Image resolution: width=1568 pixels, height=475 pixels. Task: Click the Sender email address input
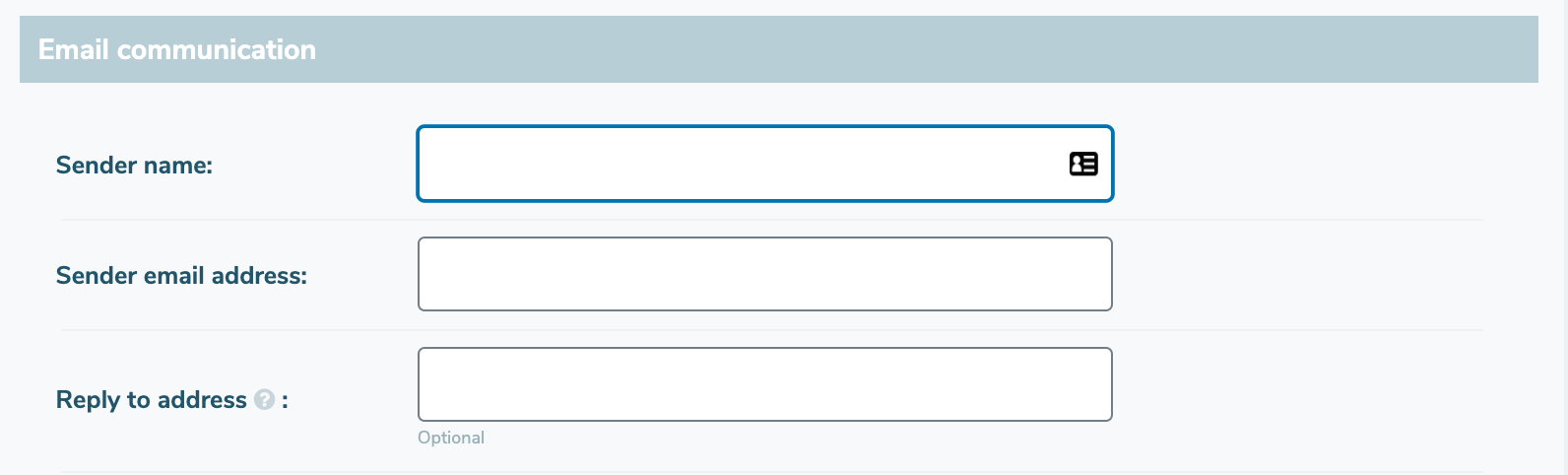[x=764, y=274]
